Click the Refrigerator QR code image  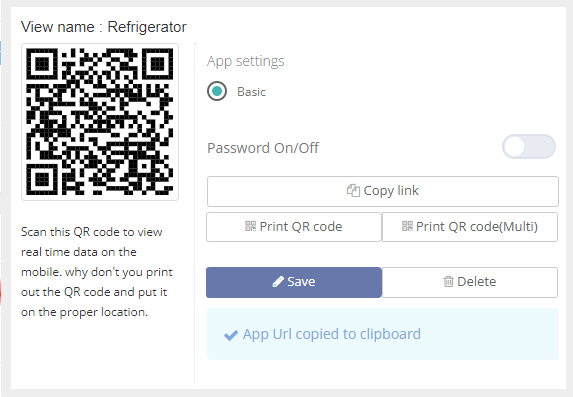tap(100, 122)
